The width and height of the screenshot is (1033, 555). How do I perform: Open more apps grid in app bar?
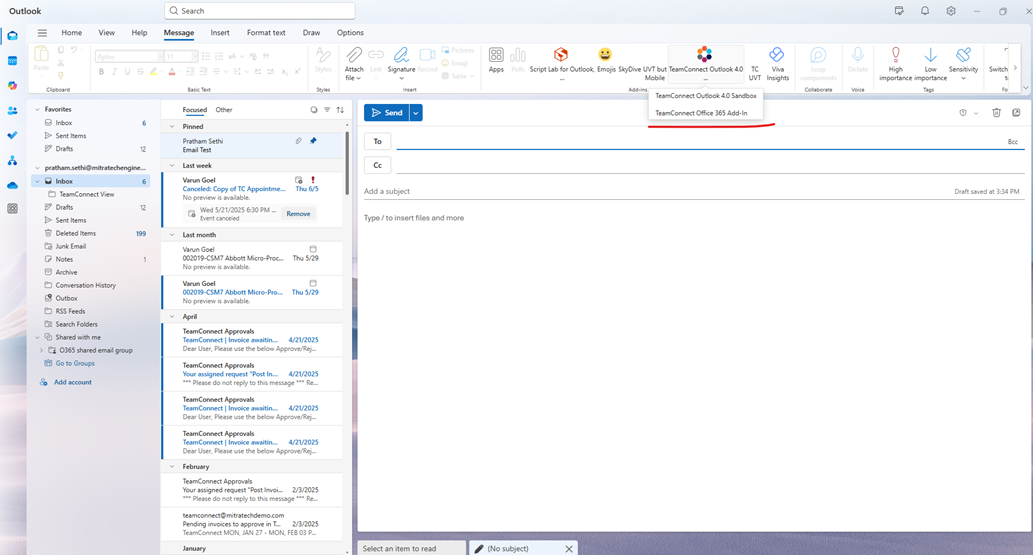tap(13, 208)
